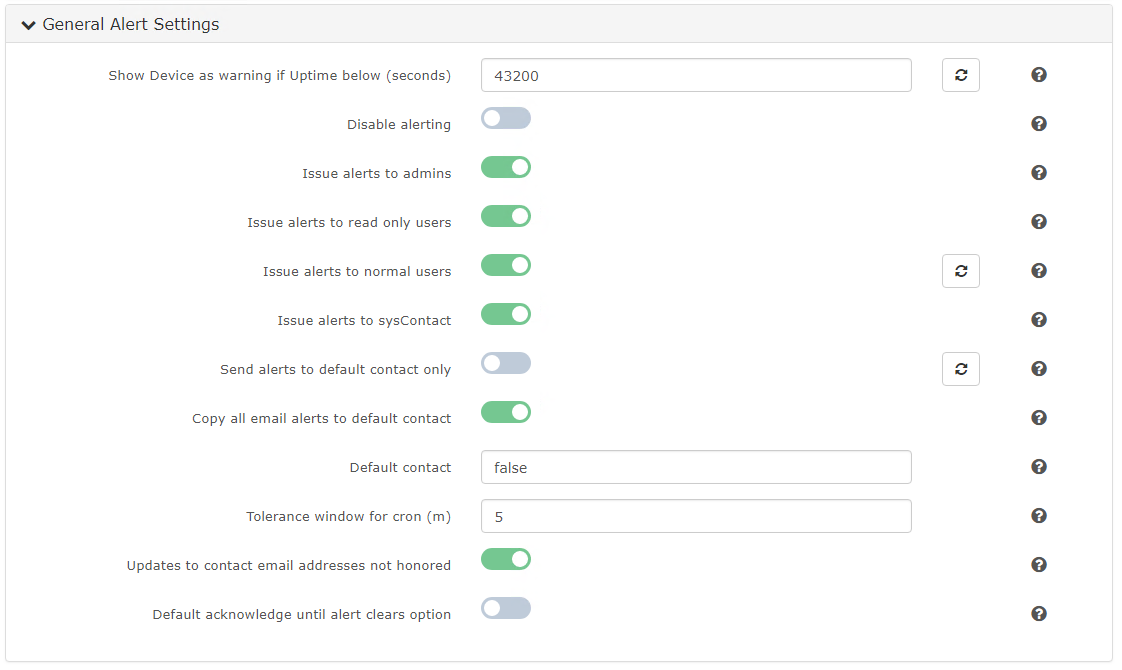Click inside the Default contact input field

tap(696, 466)
